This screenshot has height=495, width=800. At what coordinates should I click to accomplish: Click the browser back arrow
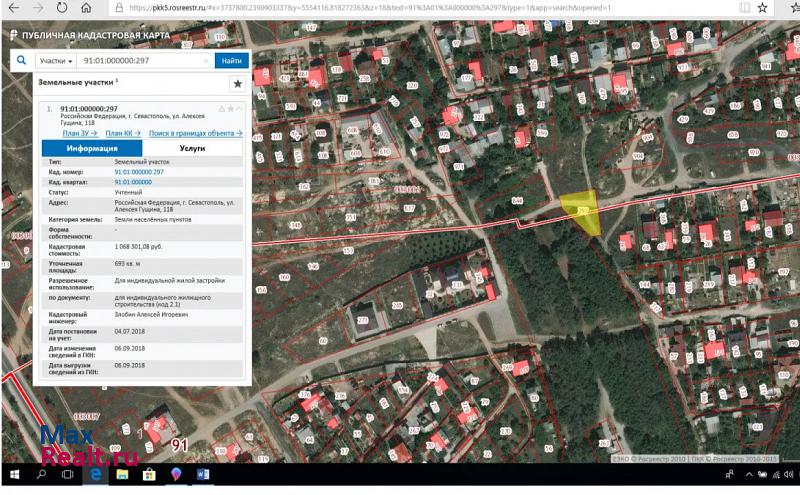tap(13, 8)
